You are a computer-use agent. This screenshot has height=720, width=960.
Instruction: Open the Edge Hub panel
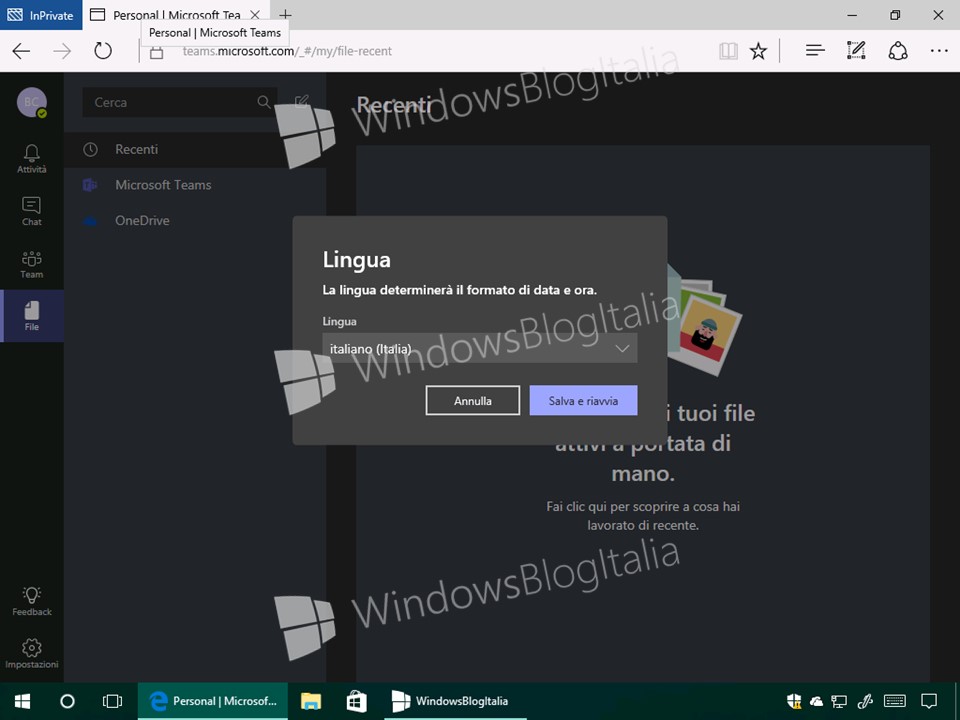tap(815, 51)
